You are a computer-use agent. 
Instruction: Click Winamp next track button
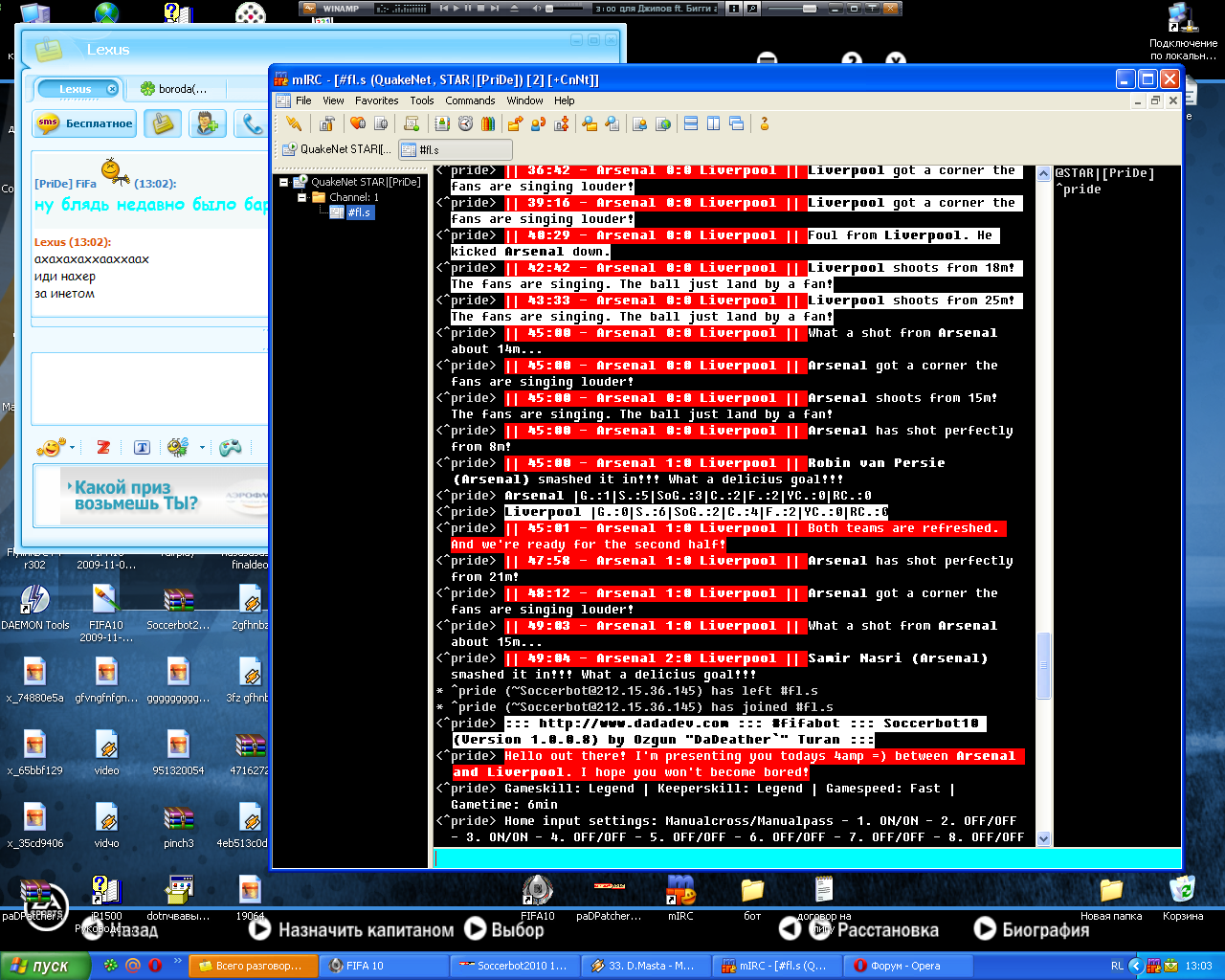click(x=494, y=8)
